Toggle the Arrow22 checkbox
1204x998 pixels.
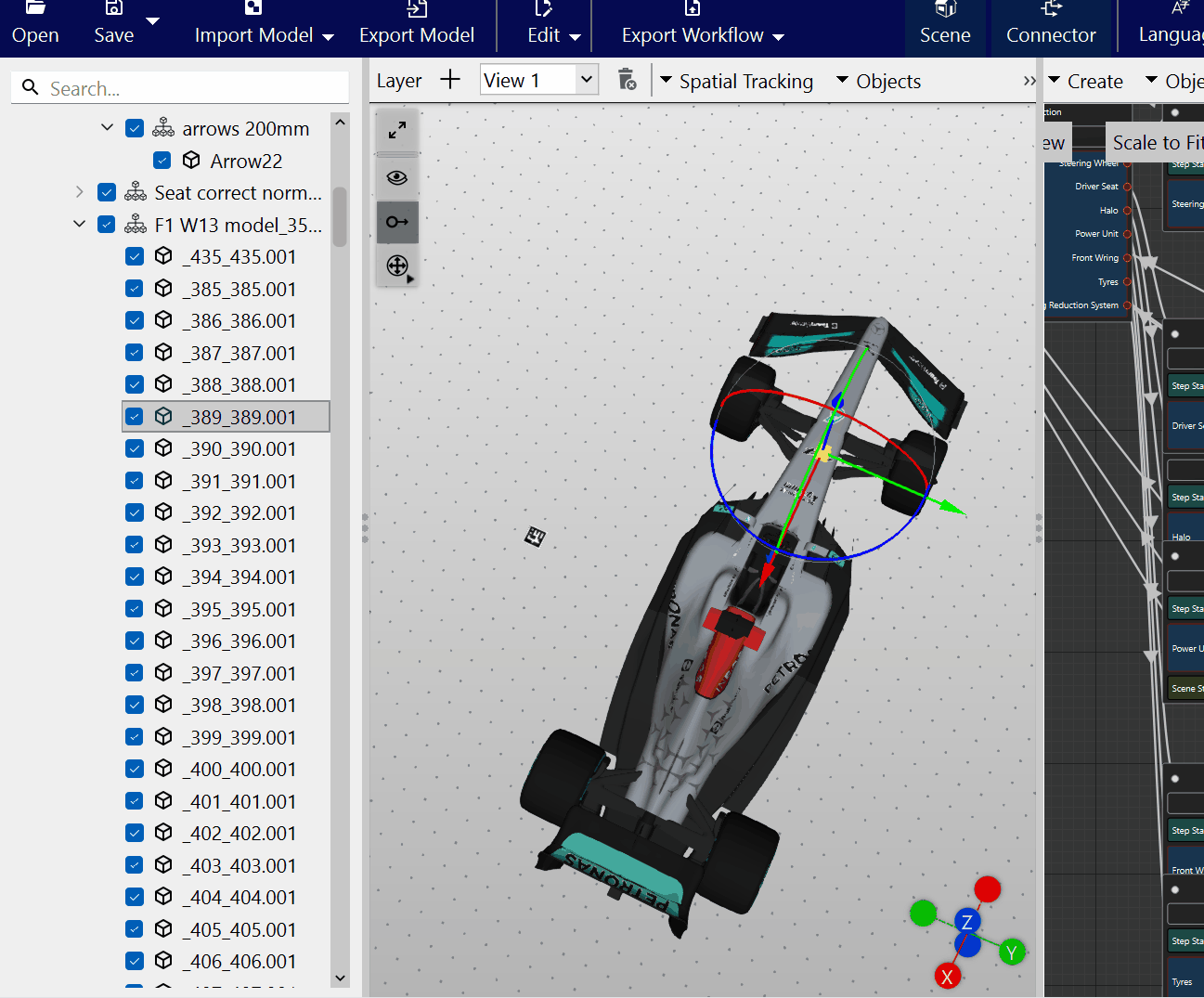coord(162,160)
